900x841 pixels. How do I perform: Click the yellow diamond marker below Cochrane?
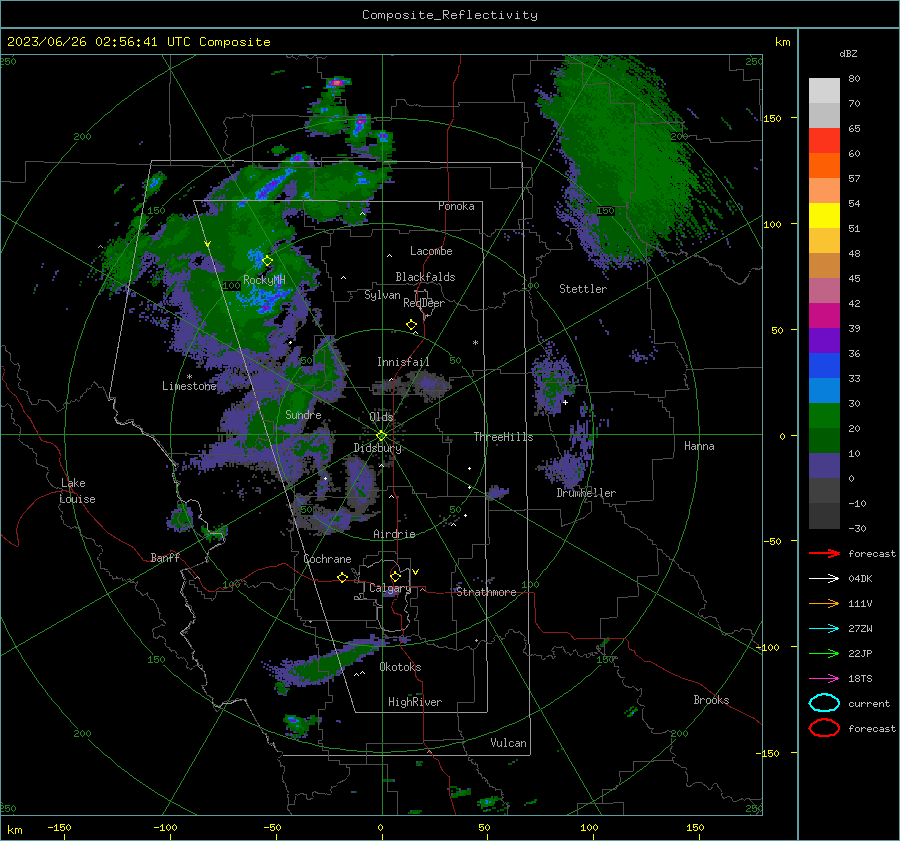coord(343,577)
